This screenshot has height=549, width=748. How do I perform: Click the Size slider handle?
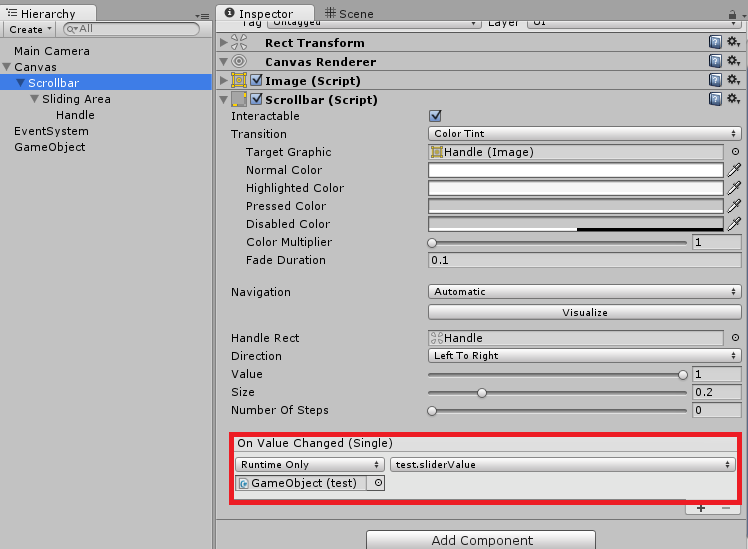pyautogui.click(x=482, y=393)
